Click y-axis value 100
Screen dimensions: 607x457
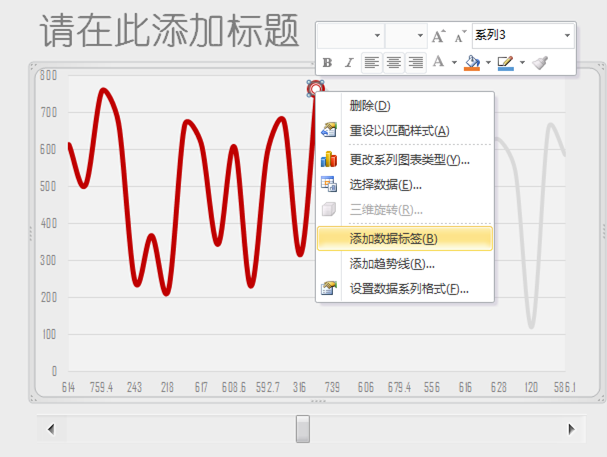pos(49,334)
